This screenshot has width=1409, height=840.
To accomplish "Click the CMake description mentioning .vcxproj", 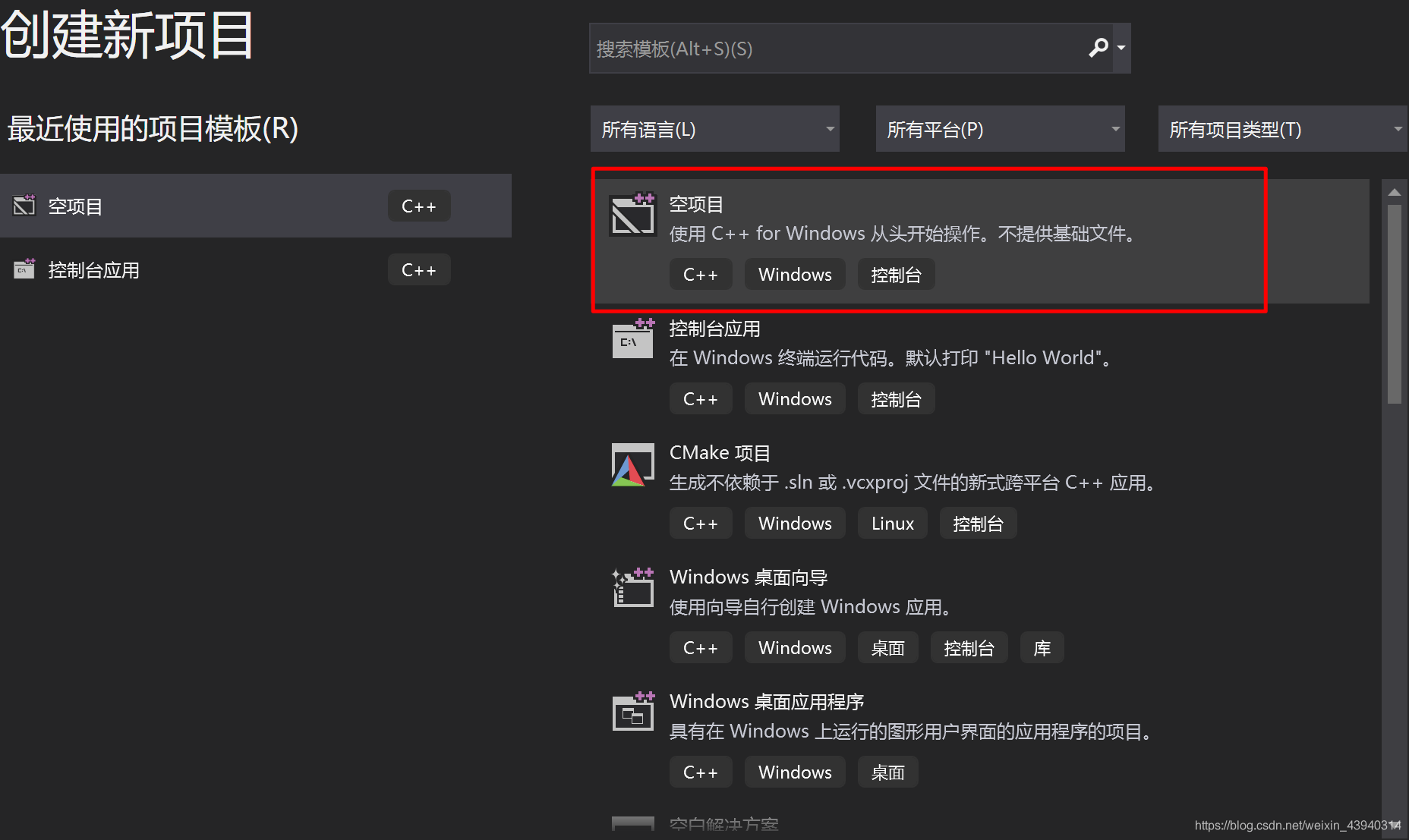I will (913, 483).
